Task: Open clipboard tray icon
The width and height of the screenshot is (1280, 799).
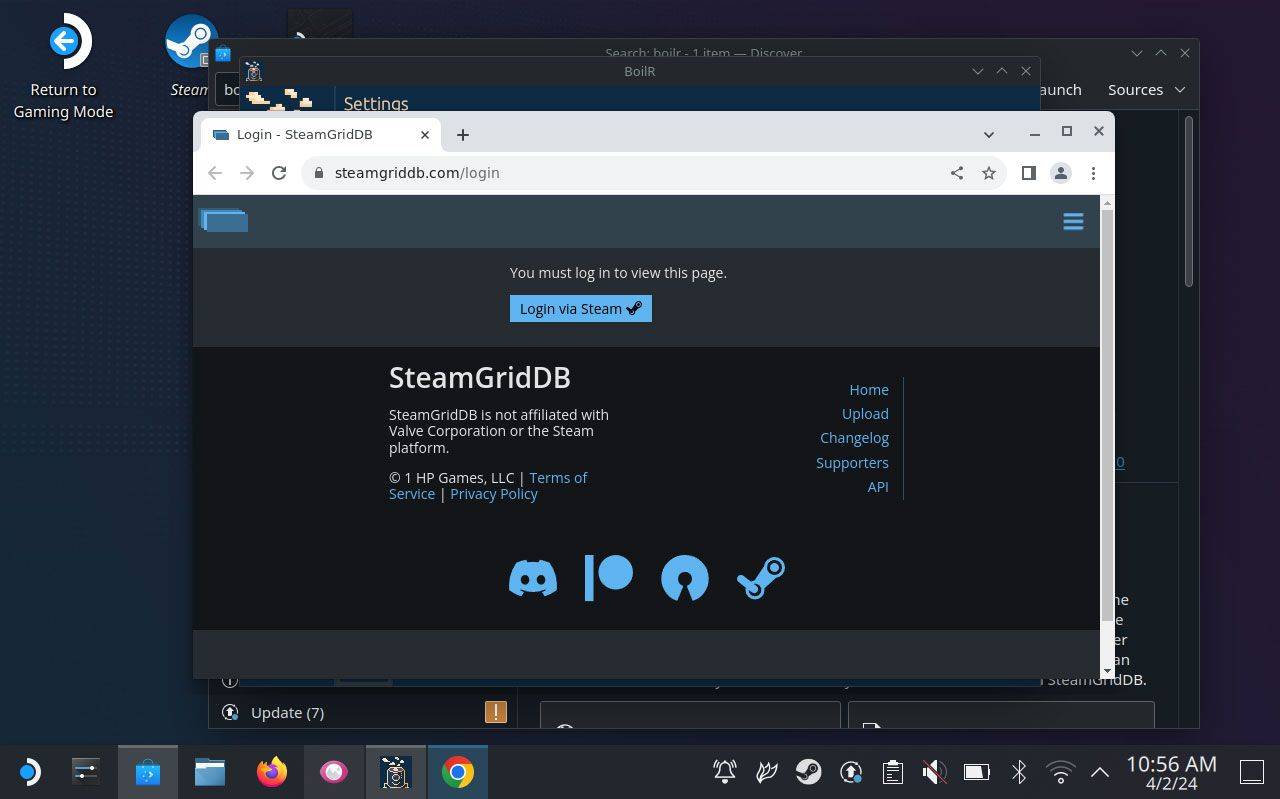Action: click(x=893, y=772)
